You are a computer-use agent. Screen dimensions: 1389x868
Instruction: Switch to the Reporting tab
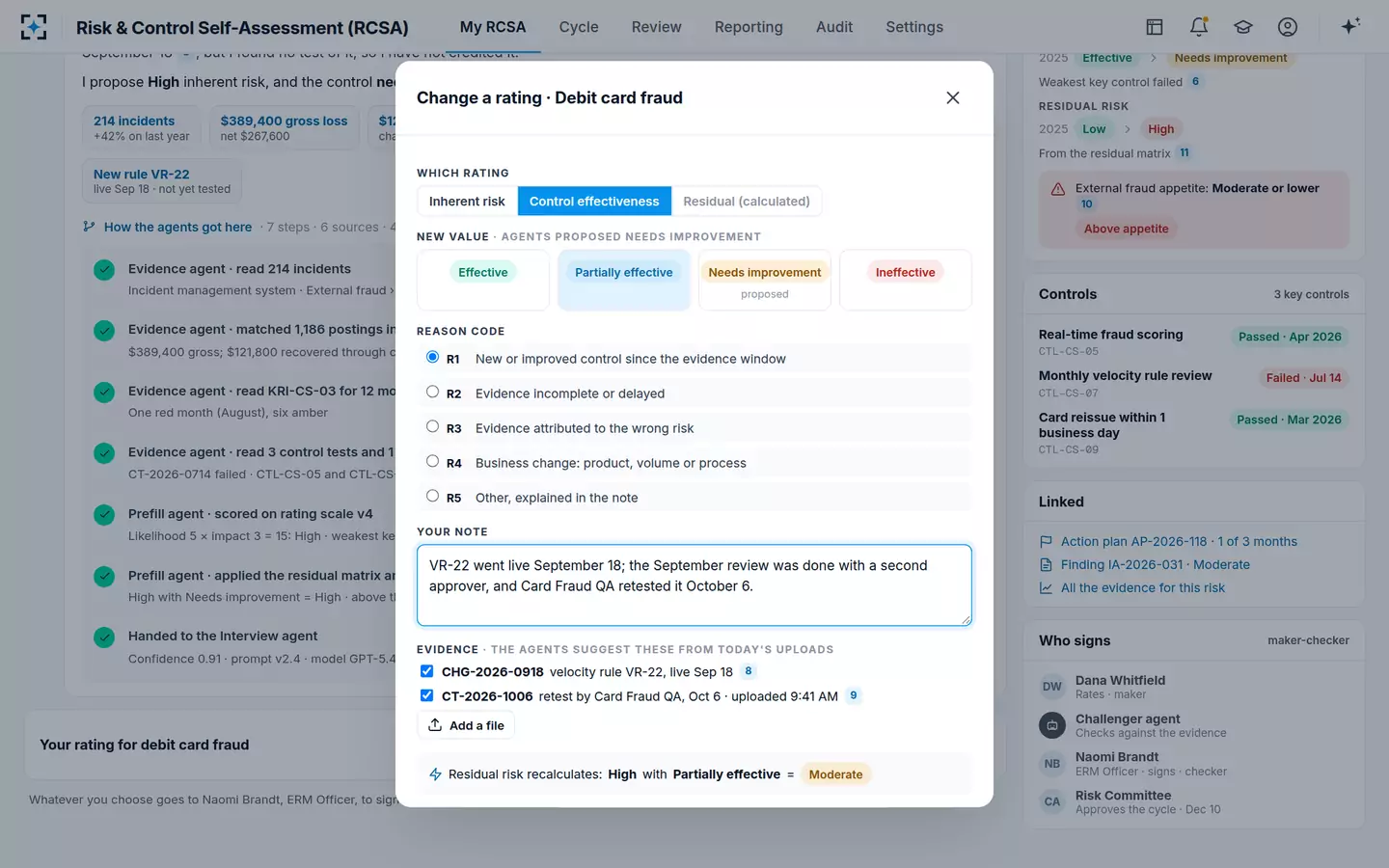point(749,27)
